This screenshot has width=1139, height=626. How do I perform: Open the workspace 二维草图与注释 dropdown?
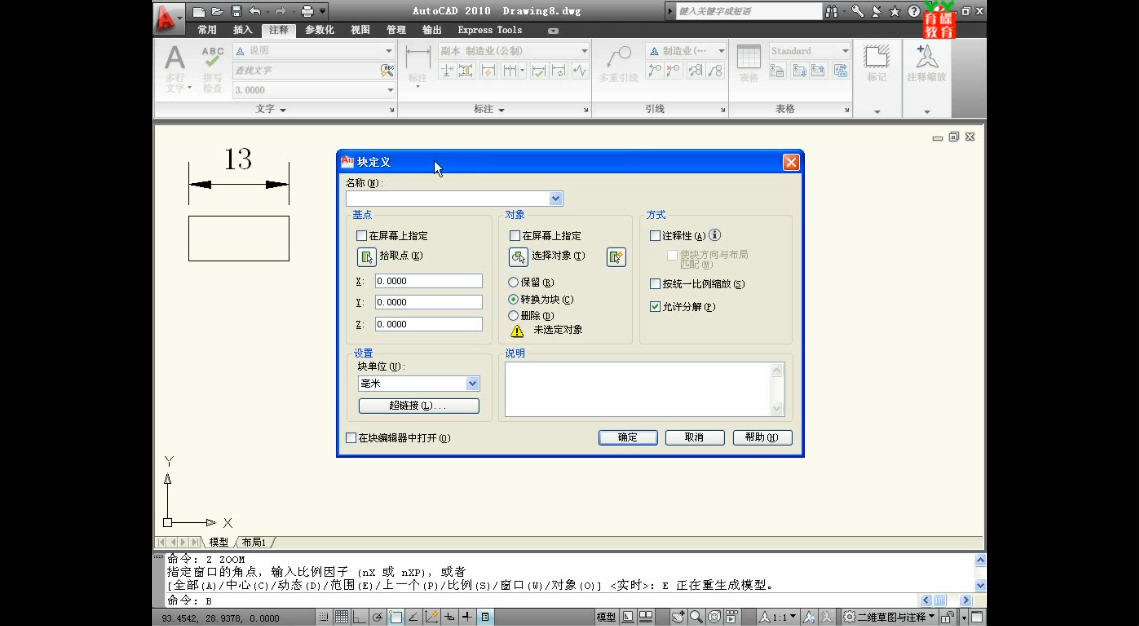(890, 617)
